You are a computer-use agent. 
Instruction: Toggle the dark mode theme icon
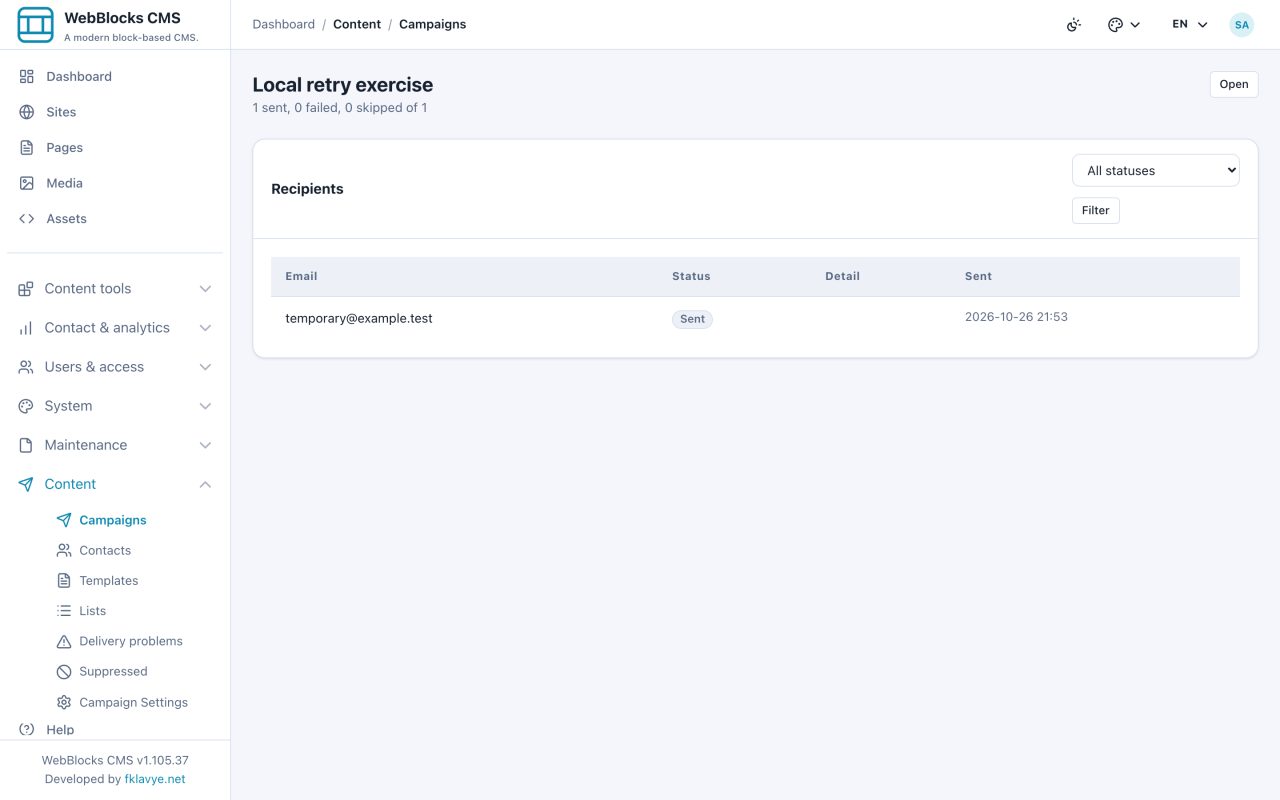(x=1074, y=25)
